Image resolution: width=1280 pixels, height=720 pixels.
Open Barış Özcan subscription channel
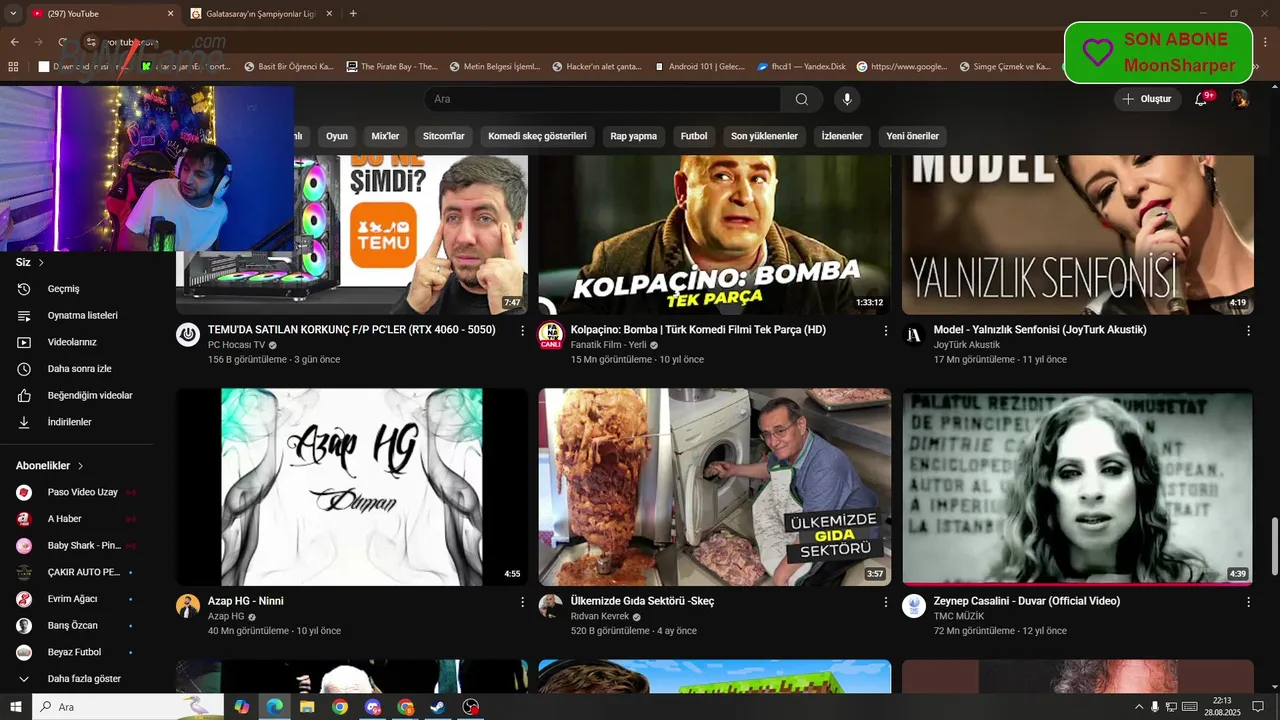click(77, 626)
